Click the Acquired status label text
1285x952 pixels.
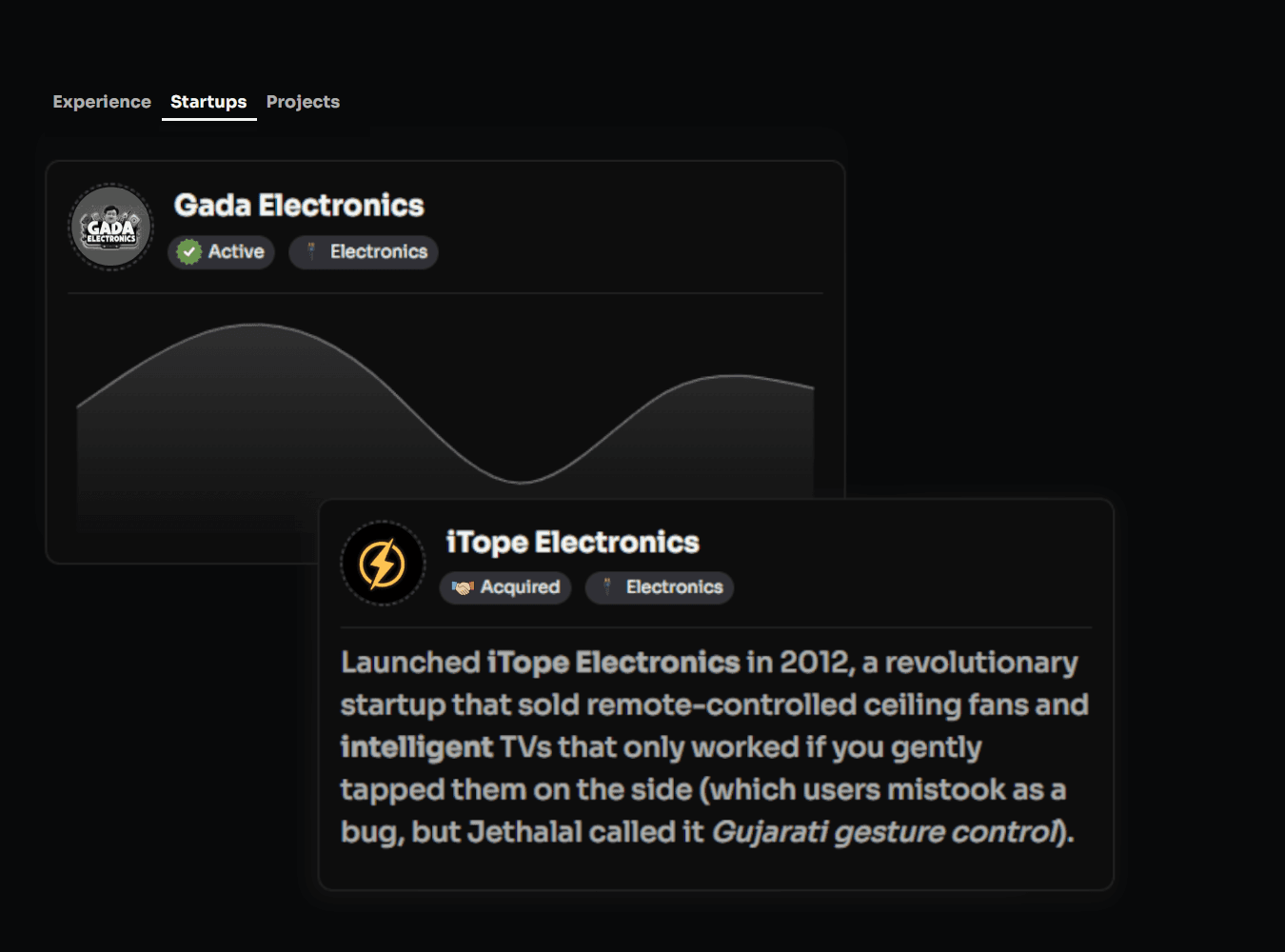(520, 587)
